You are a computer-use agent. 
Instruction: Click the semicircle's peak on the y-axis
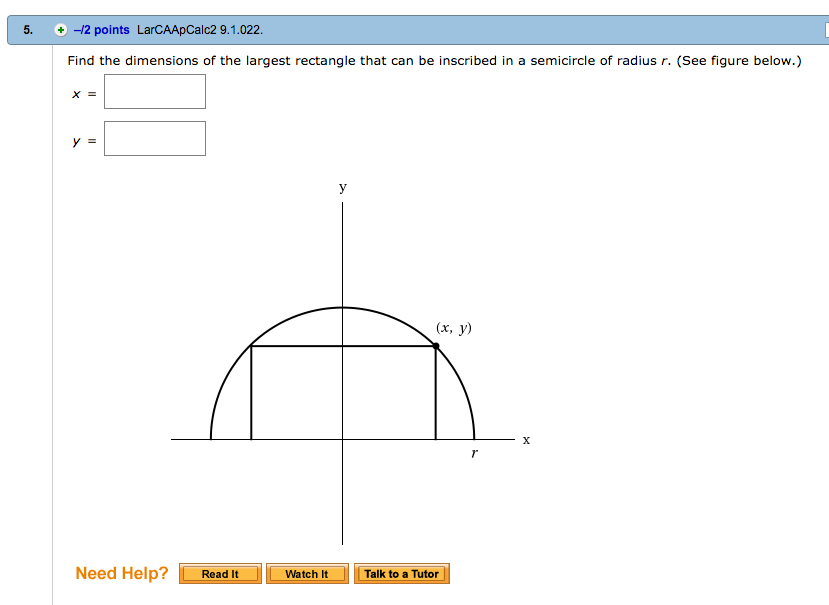point(342,307)
